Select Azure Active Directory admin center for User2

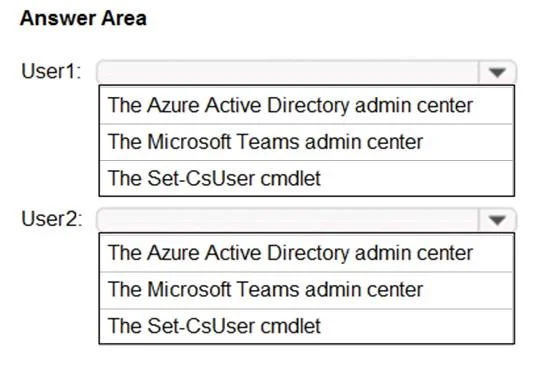tap(307, 253)
